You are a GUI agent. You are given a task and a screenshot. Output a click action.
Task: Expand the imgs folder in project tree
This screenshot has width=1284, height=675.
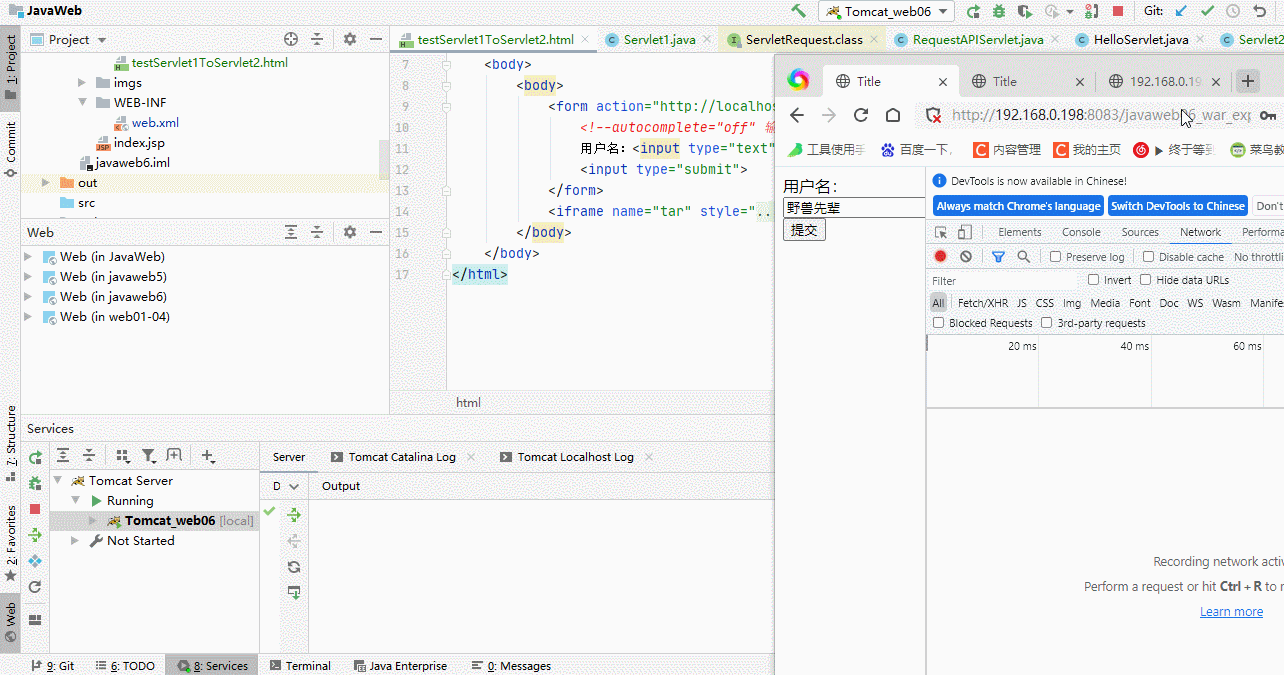pos(83,83)
